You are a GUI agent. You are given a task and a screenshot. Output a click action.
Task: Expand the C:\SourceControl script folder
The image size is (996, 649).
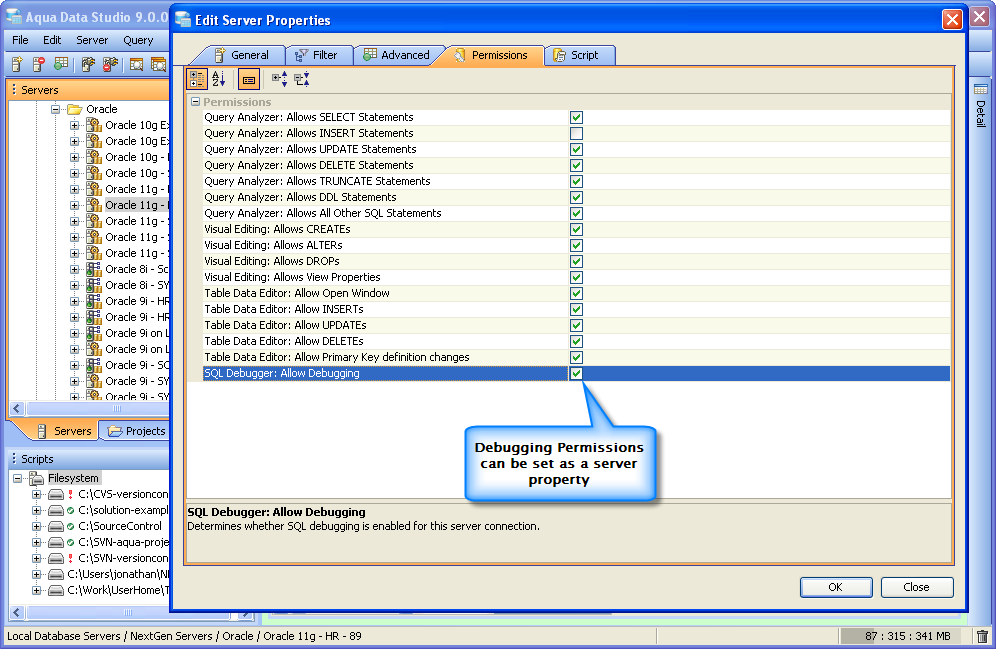[x=37, y=526]
